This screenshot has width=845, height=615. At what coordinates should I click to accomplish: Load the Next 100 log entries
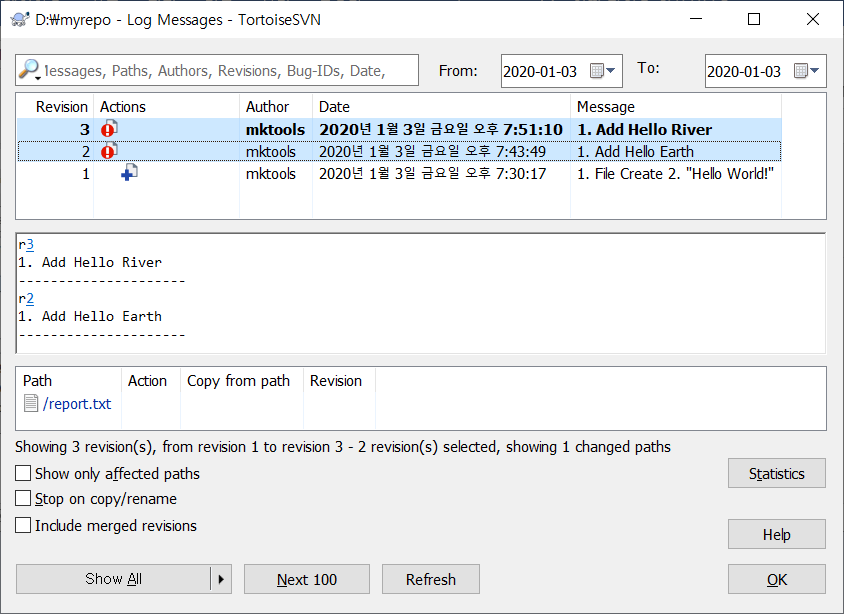[x=307, y=579]
